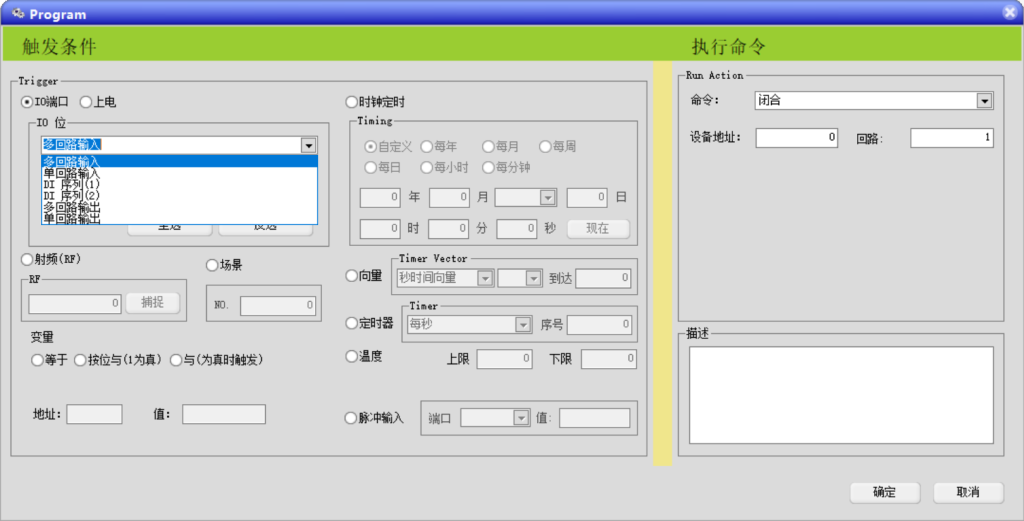Select the 上电 trigger radio button

(x=86, y=102)
